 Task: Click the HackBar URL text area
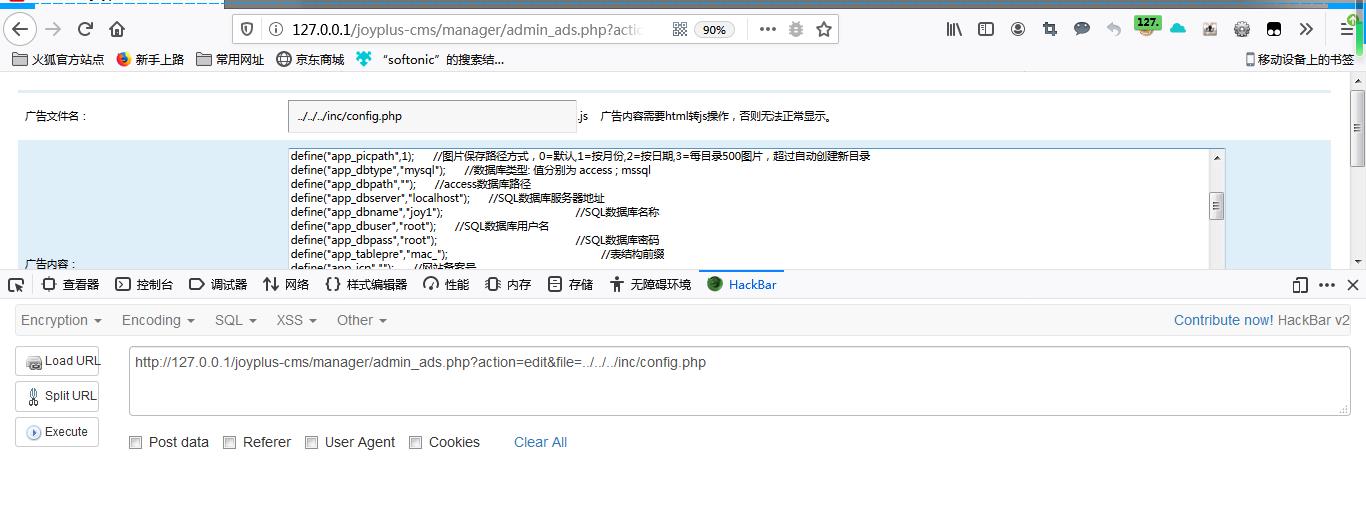[740, 381]
